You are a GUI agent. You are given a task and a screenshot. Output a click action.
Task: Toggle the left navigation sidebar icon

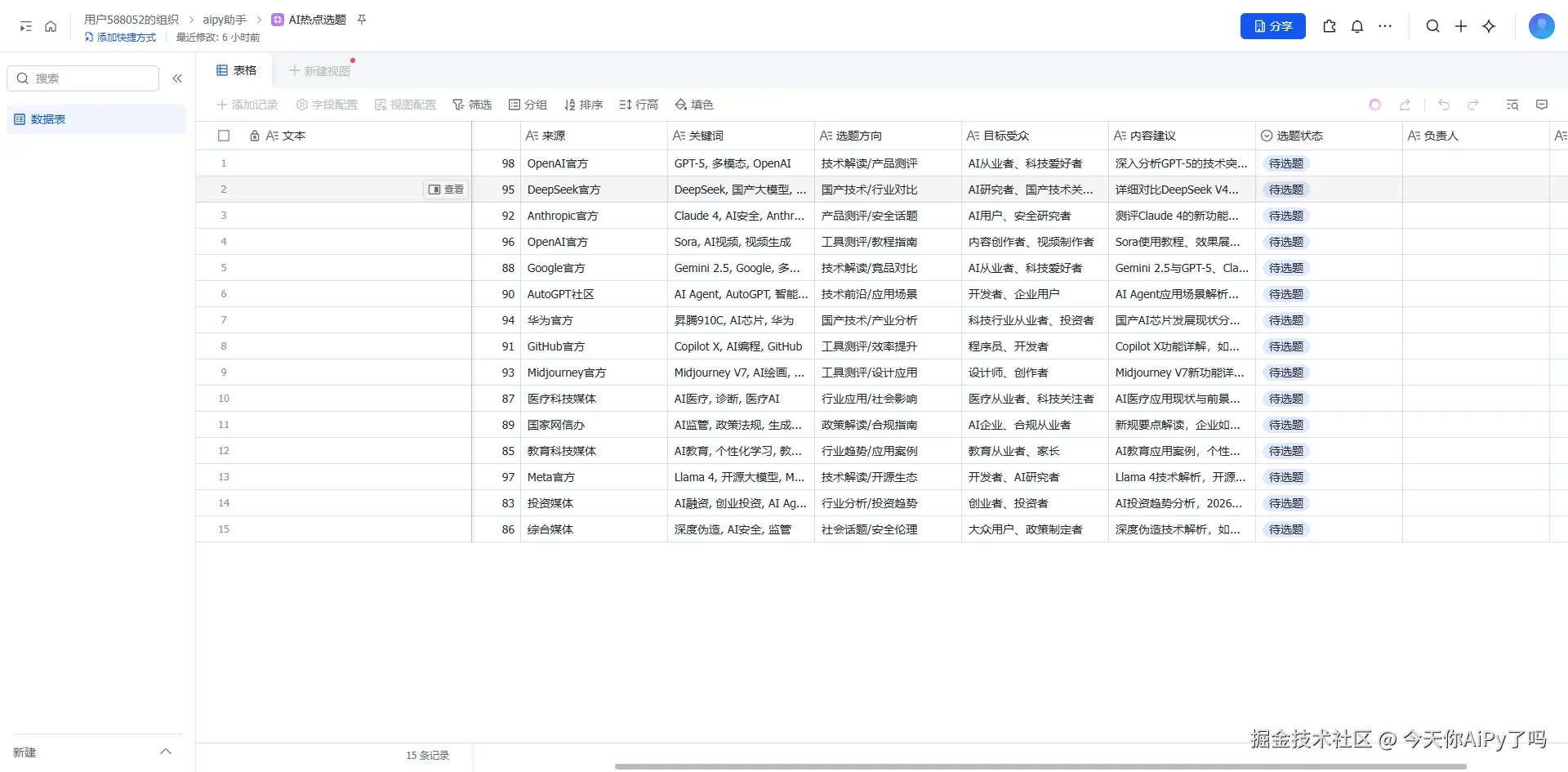click(x=26, y=26)
